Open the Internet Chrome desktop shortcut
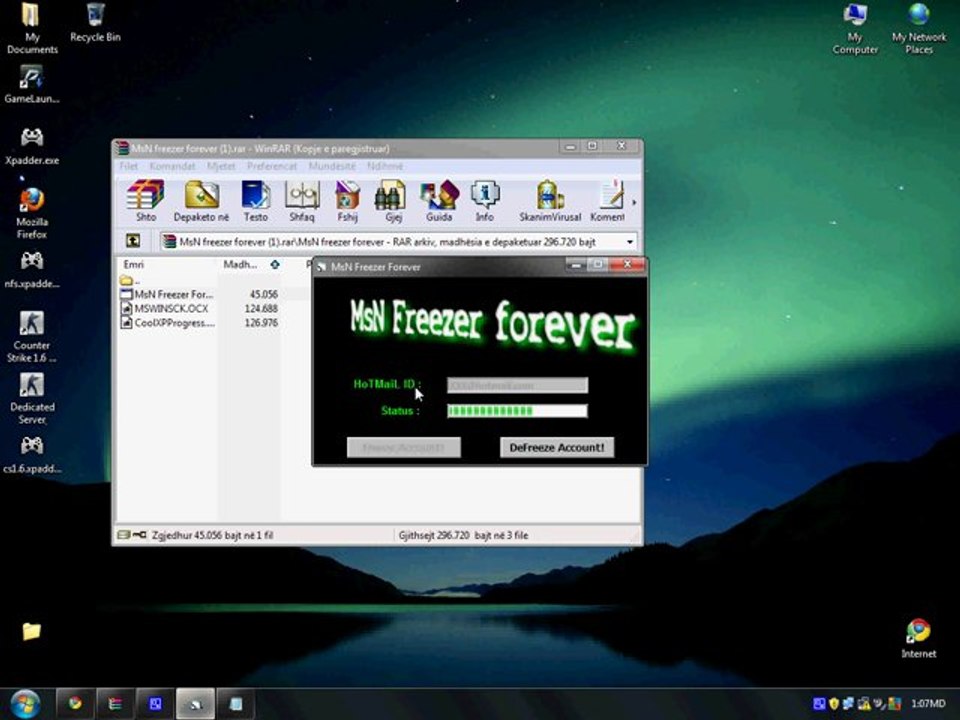This screenshot has width=960, height=720. 918,638
